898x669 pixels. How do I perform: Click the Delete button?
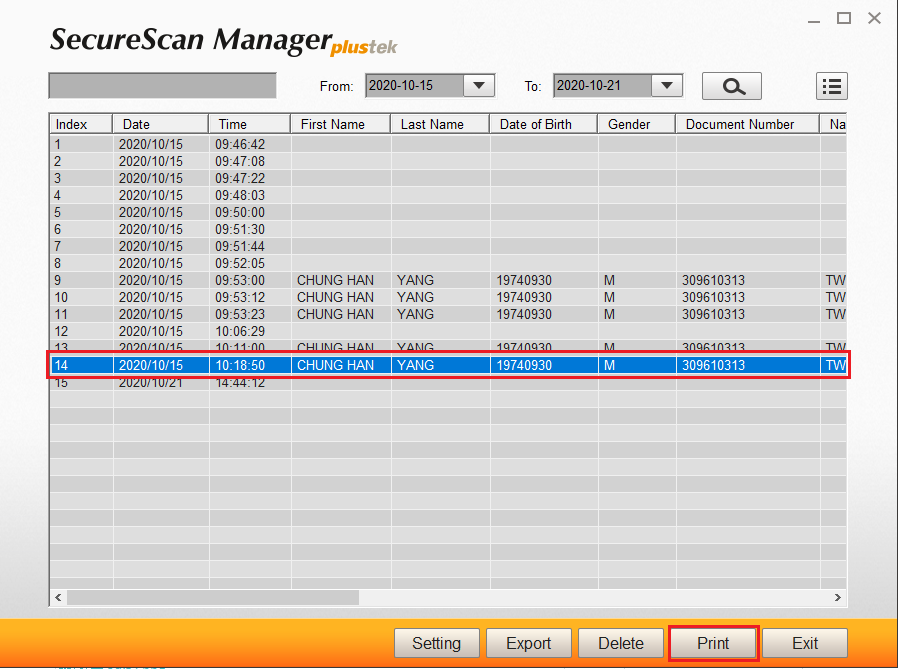coord(620,643)
